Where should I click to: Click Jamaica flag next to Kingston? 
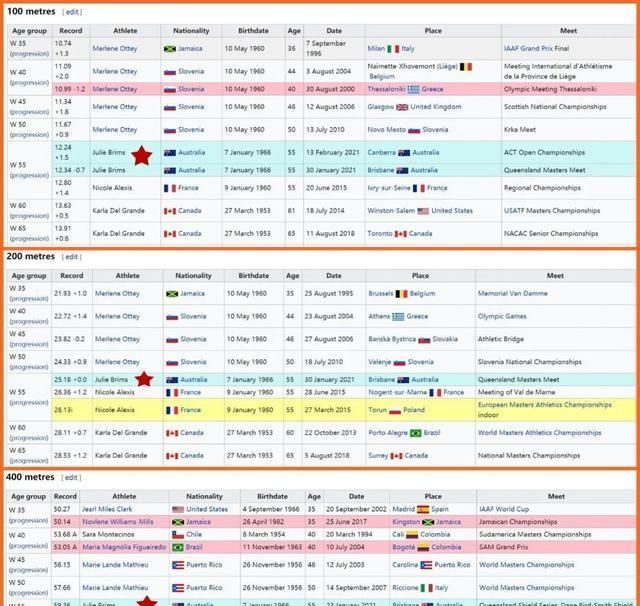point(428,522)
